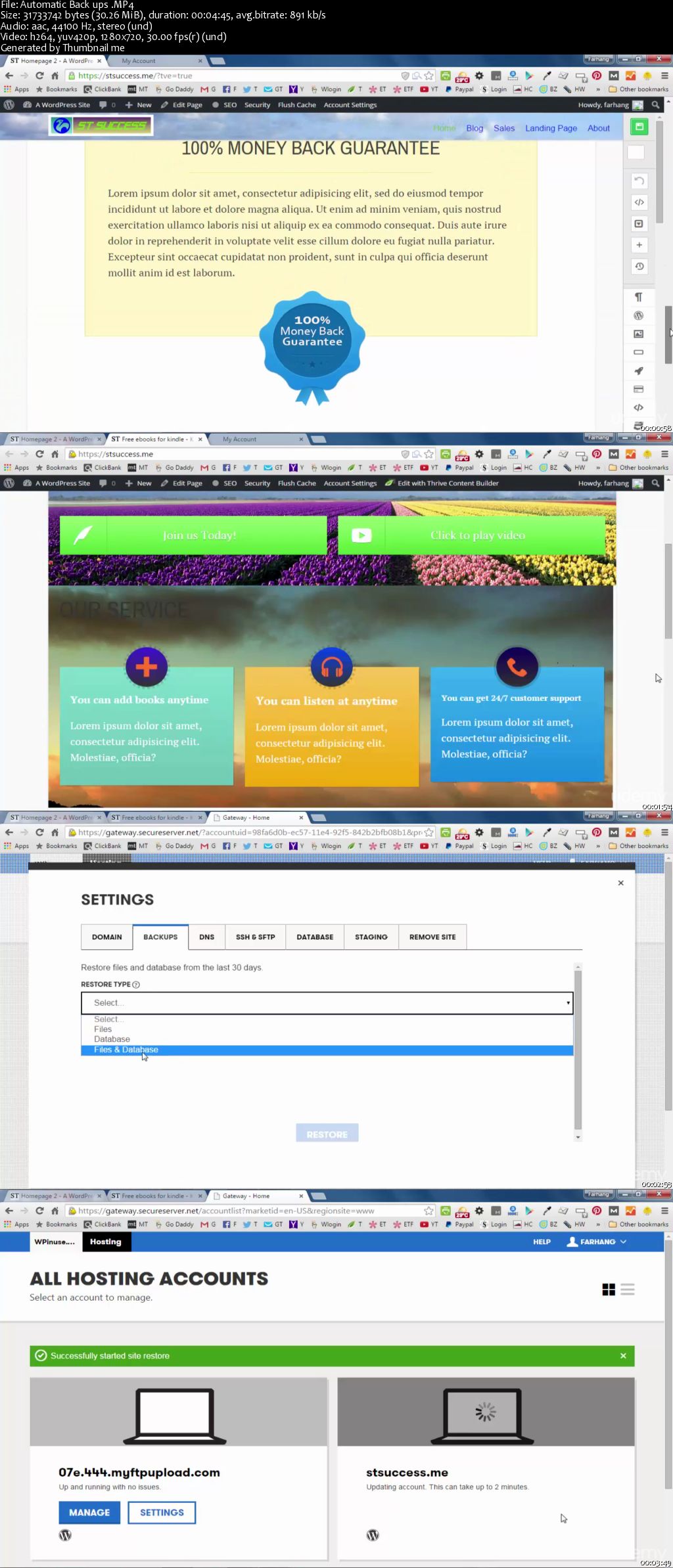Click plus add icon in Thrive editor sidebar
The image size is (673, 1568).
point(639,245)
